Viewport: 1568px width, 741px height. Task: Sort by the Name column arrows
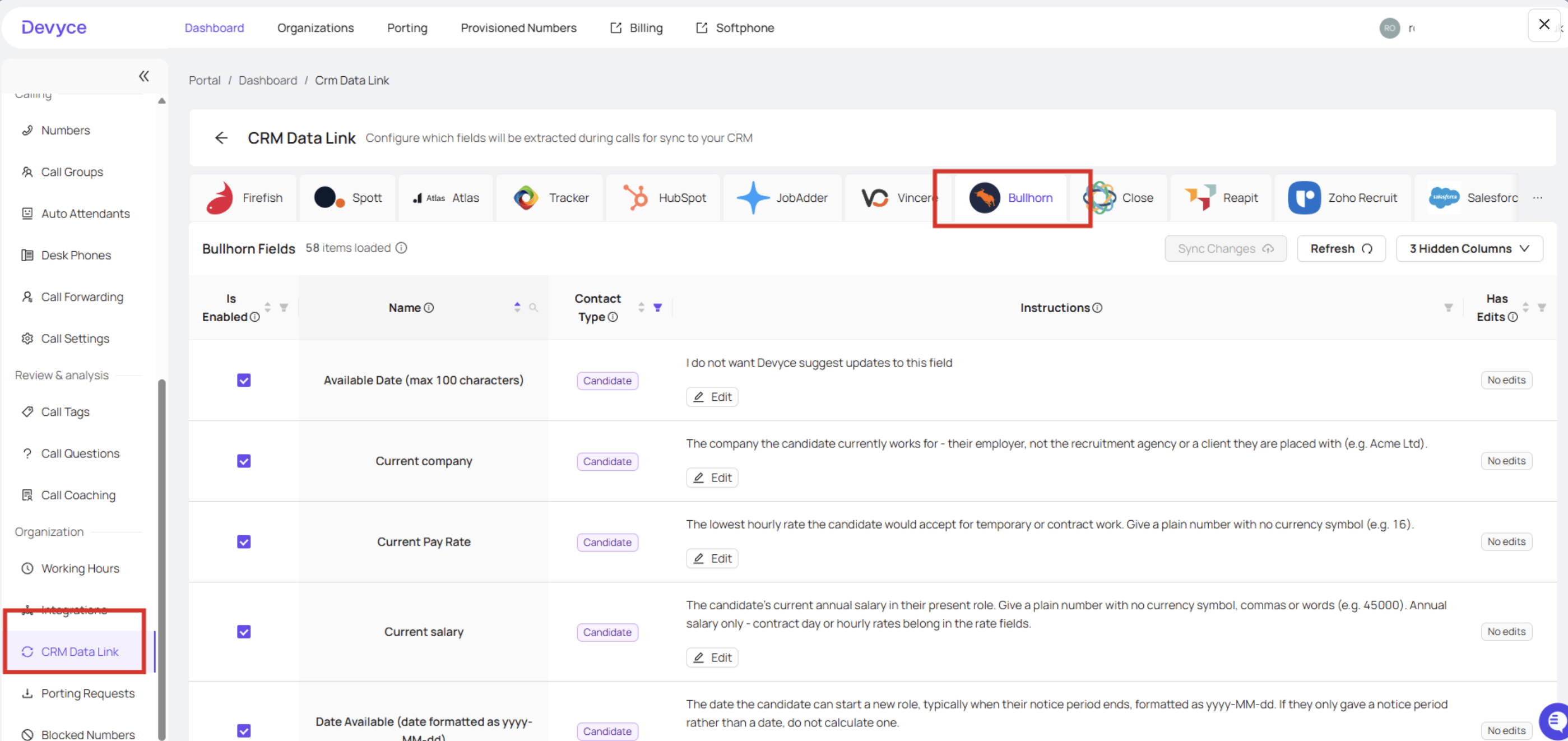pos(517,308)
